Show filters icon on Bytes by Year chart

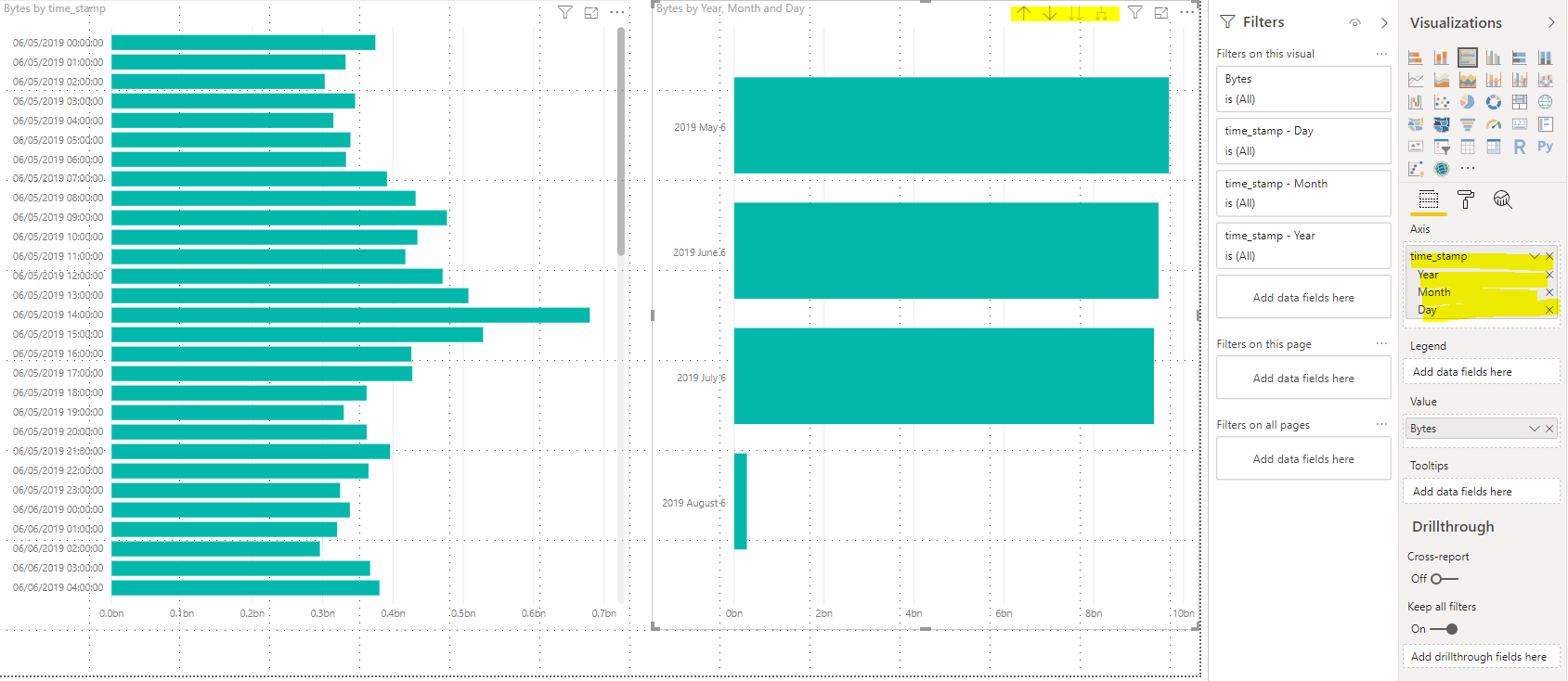(x=1134, y=12)
